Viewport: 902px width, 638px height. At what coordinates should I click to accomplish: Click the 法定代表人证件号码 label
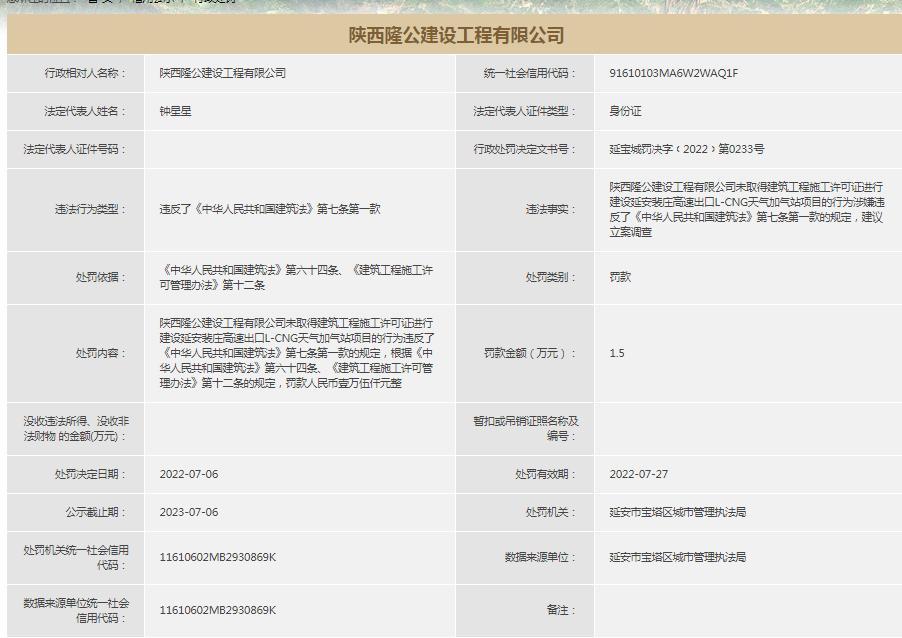[x=75, y=149]
